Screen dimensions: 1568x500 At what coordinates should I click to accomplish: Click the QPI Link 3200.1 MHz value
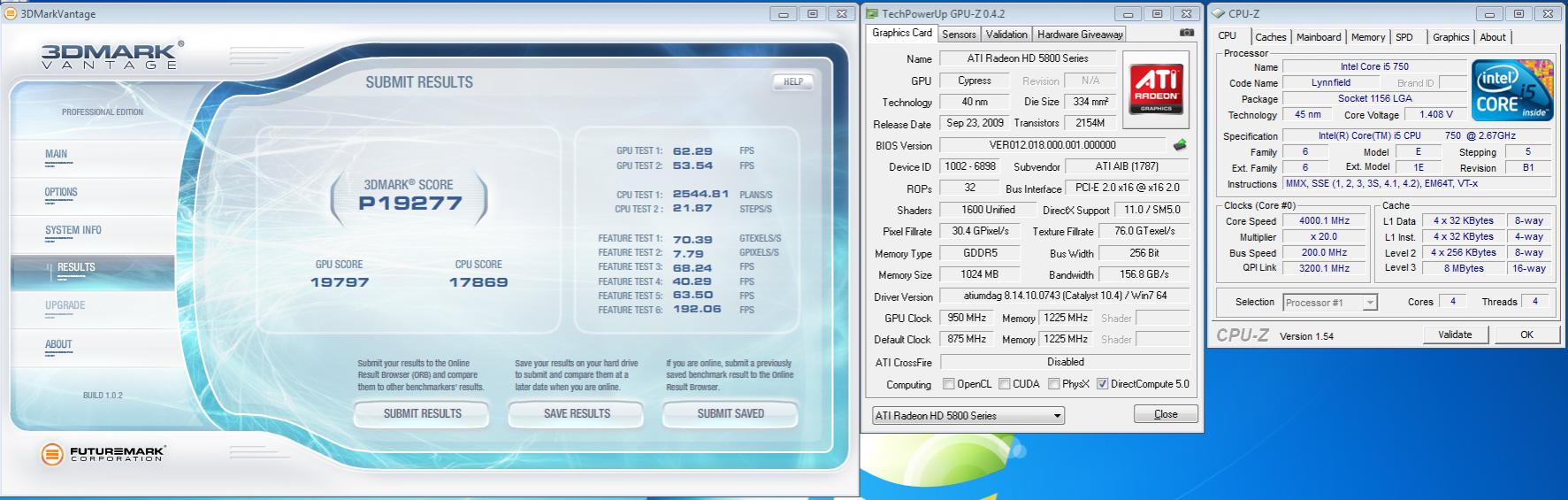(1324, 268)
